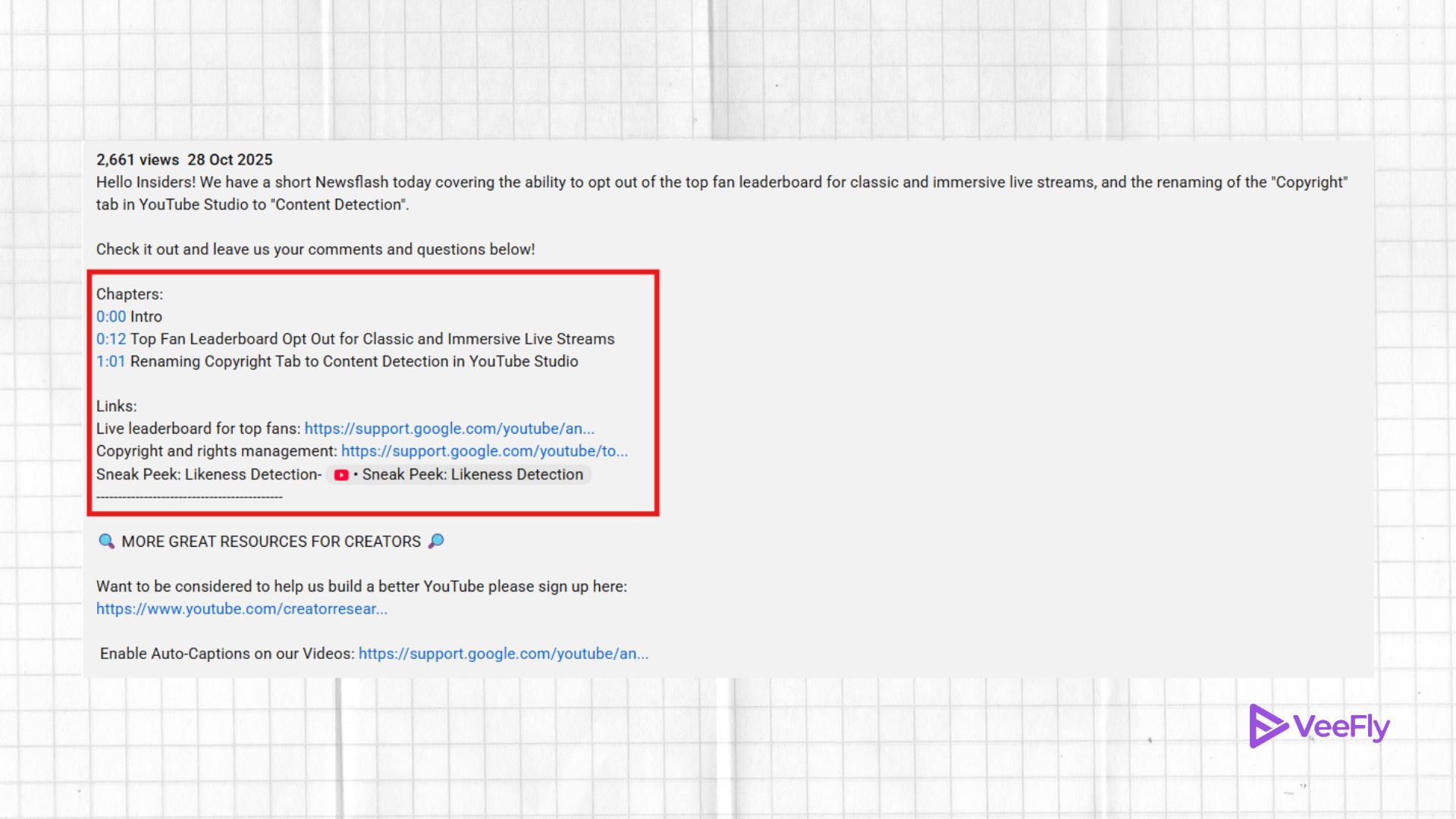The width and height of the screenshot is (1456, 819).
Task: Click the YouTube icon beside Sneak Peek link
Action: [x=341, y=475]
